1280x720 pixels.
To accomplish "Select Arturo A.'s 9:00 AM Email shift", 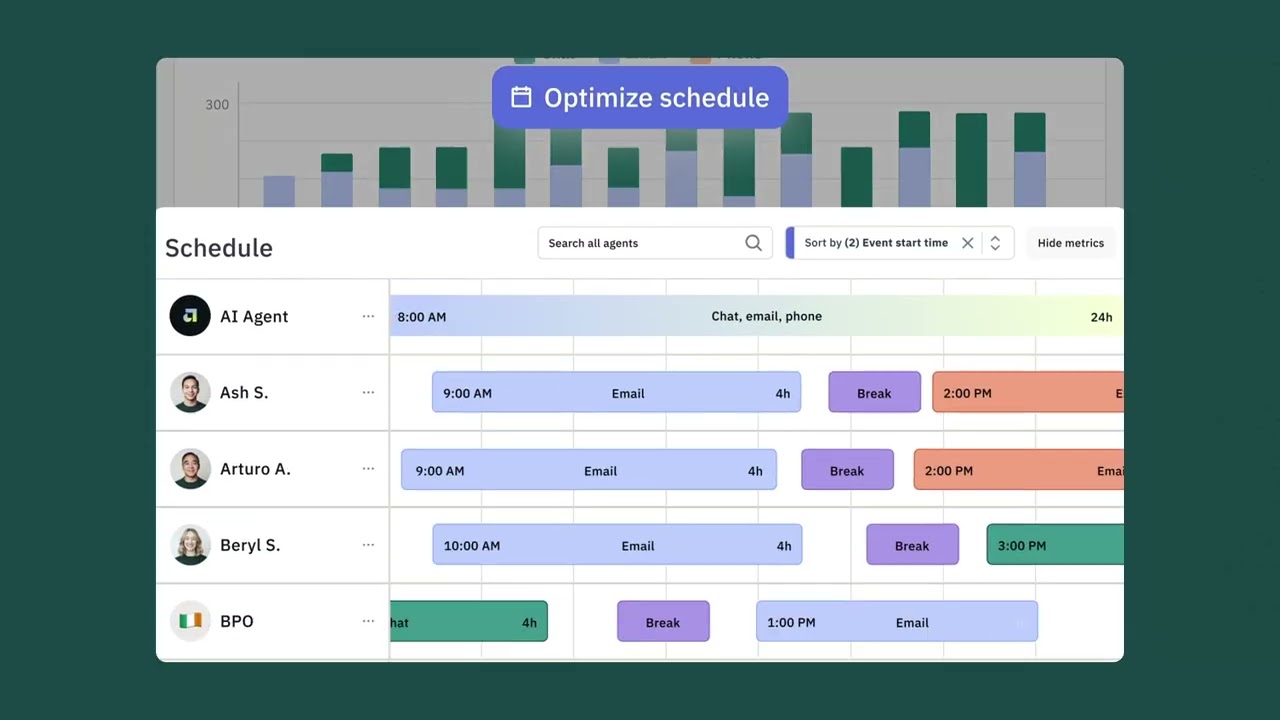I will [589, 470].
